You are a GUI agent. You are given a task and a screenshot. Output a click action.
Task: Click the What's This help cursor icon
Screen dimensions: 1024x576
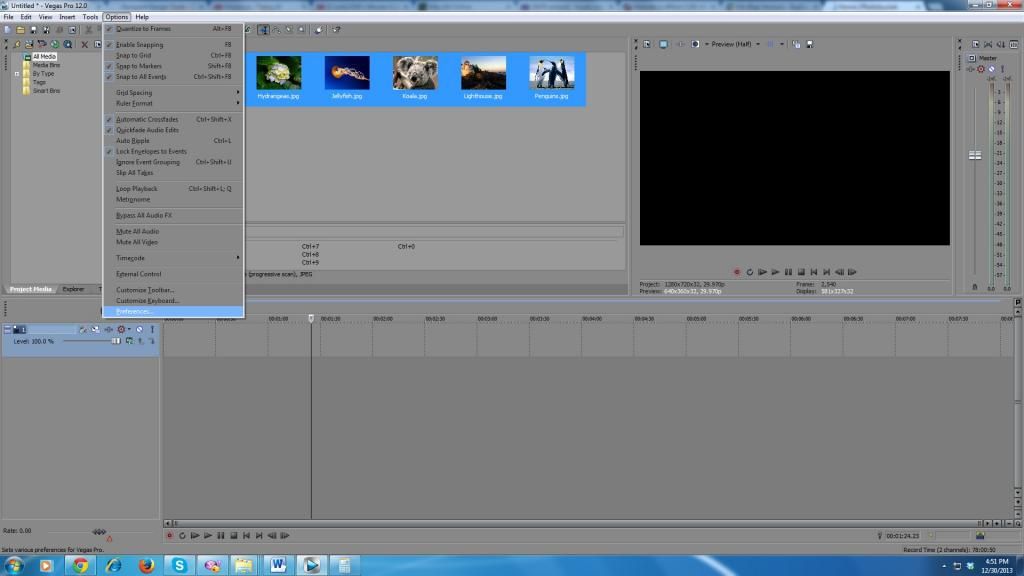click(x=336, y=29)
